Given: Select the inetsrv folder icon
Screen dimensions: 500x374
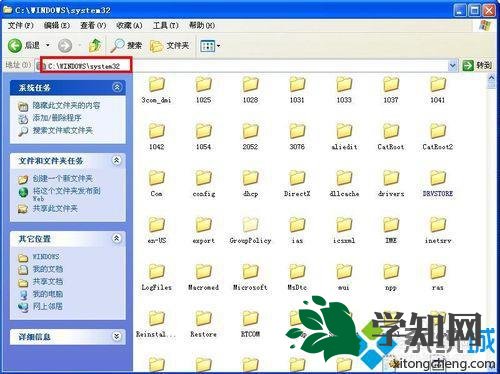Looking at the screenshot, I should pos(438,225).
